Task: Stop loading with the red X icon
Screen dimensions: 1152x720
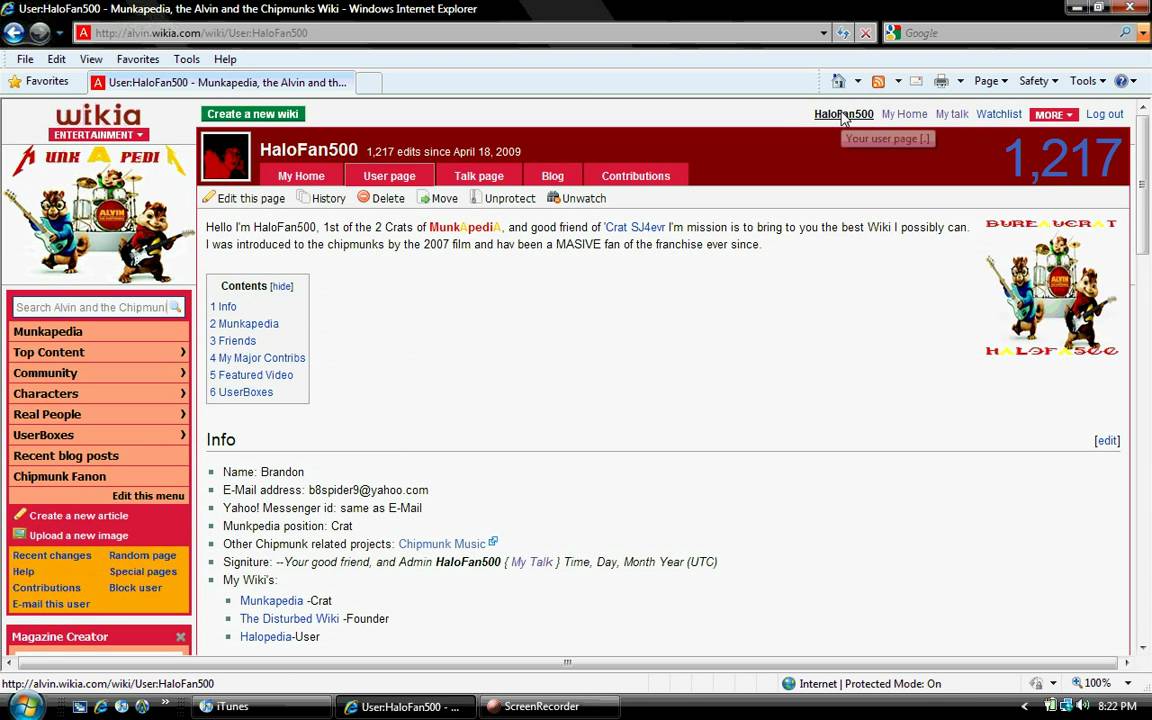Action: (865, 33)
